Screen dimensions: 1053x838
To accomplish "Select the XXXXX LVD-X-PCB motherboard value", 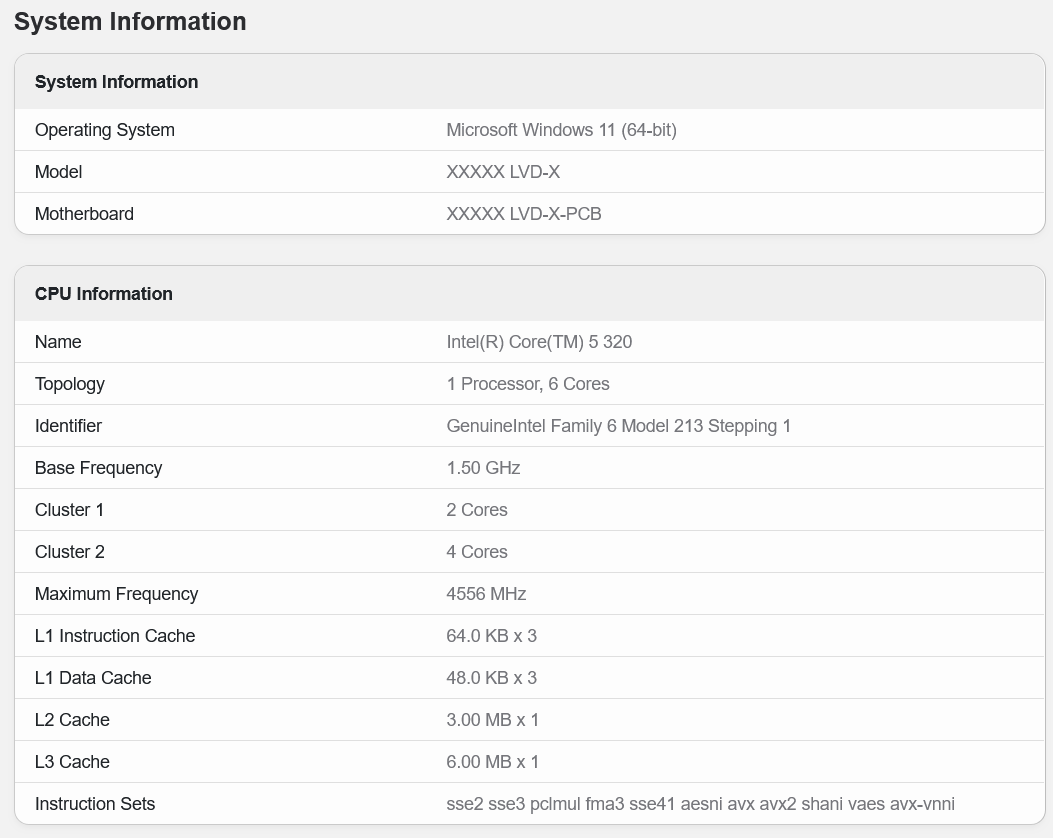I will (x=524, y=213).
